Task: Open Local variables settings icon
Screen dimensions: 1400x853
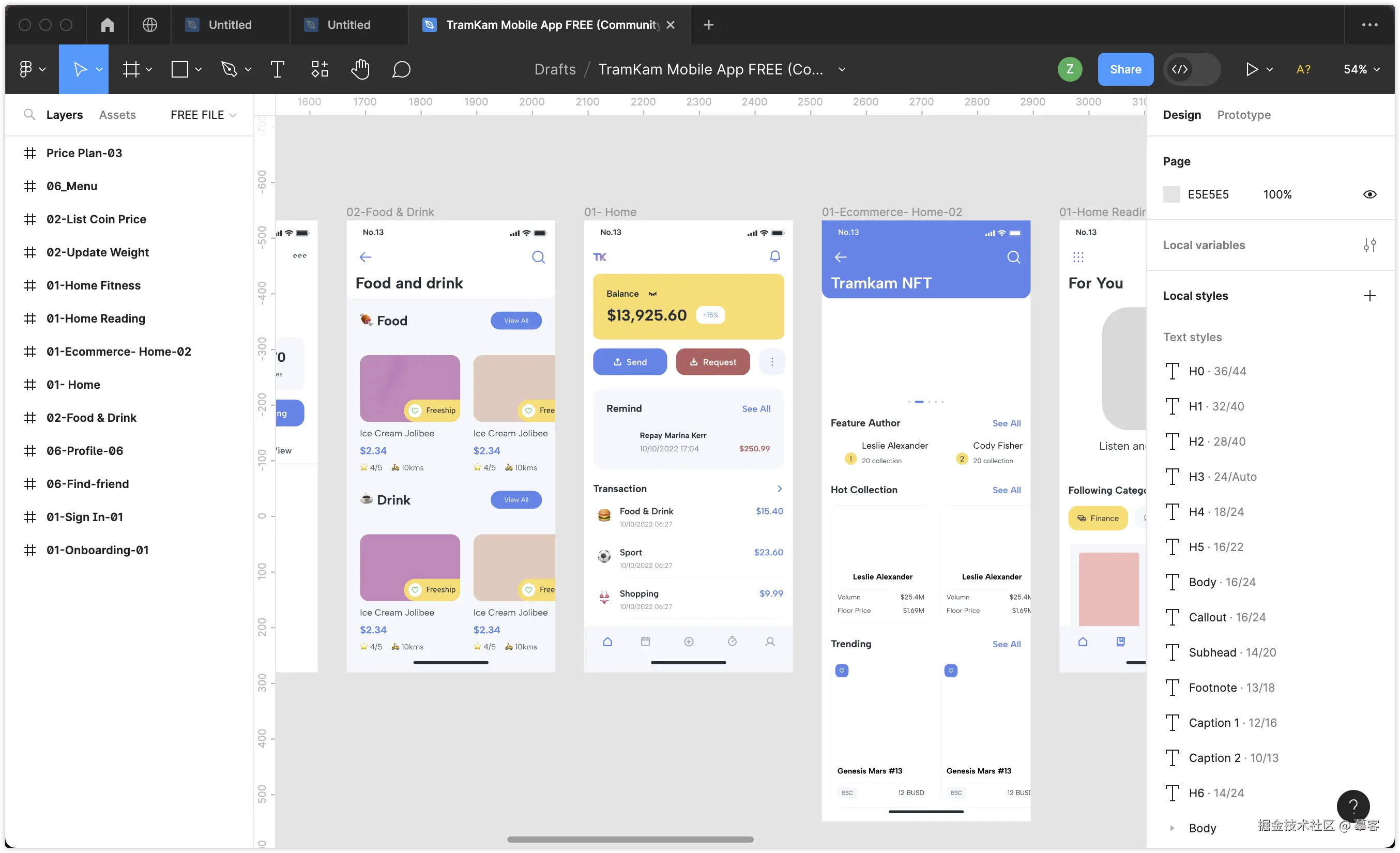Action: pyautogui.click(x=1369, y=245)
